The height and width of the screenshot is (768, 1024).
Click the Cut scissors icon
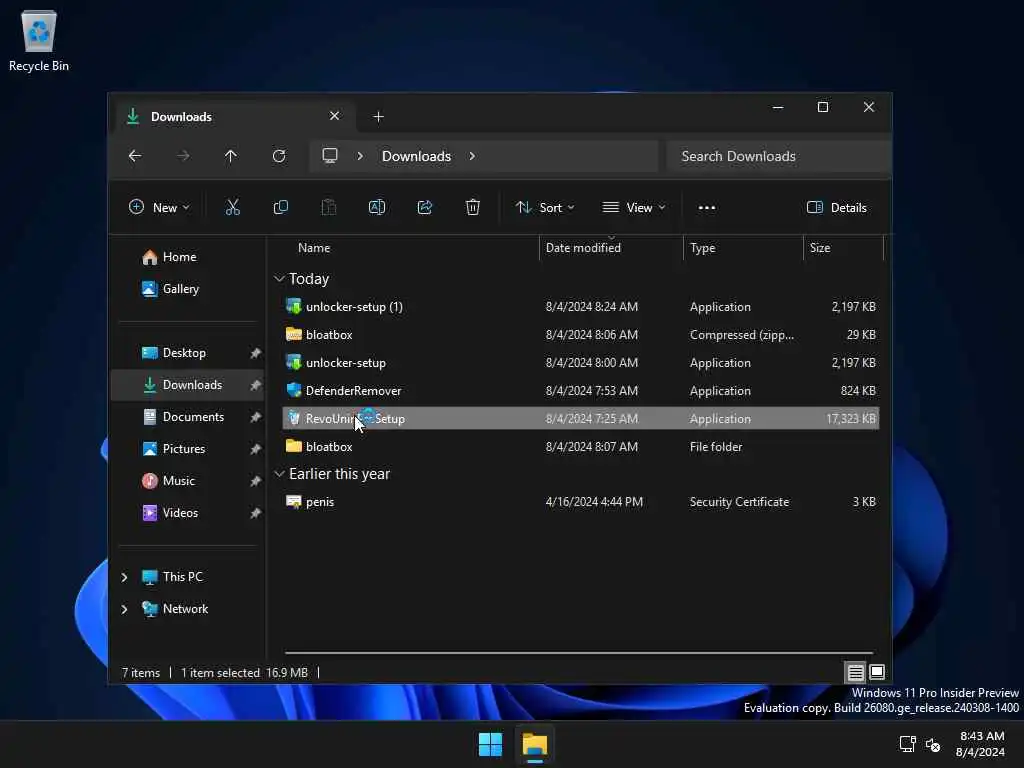pos(232,208)
